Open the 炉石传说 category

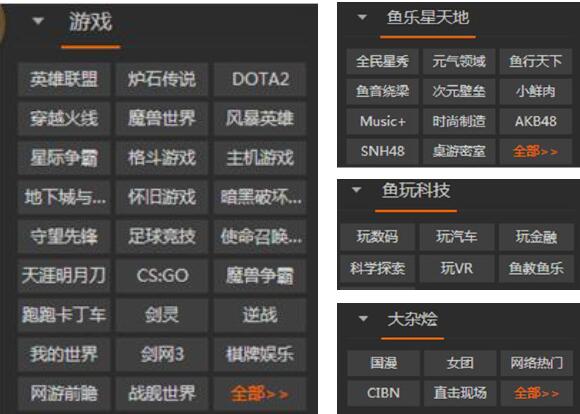pyautogui.click(x=162, y=79)
